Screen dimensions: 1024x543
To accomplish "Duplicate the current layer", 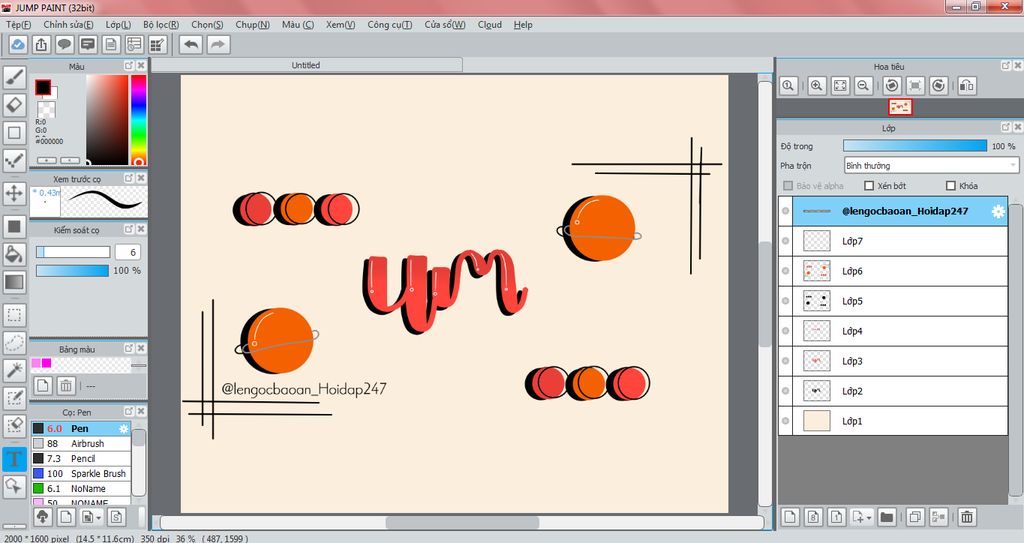I will (x=915, y=517).
